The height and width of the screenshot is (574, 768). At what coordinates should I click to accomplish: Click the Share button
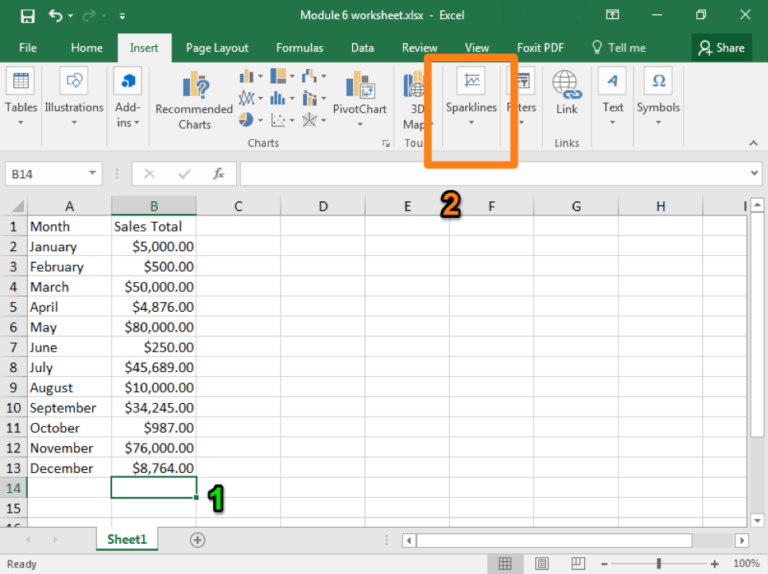click(x=721, y=47)
